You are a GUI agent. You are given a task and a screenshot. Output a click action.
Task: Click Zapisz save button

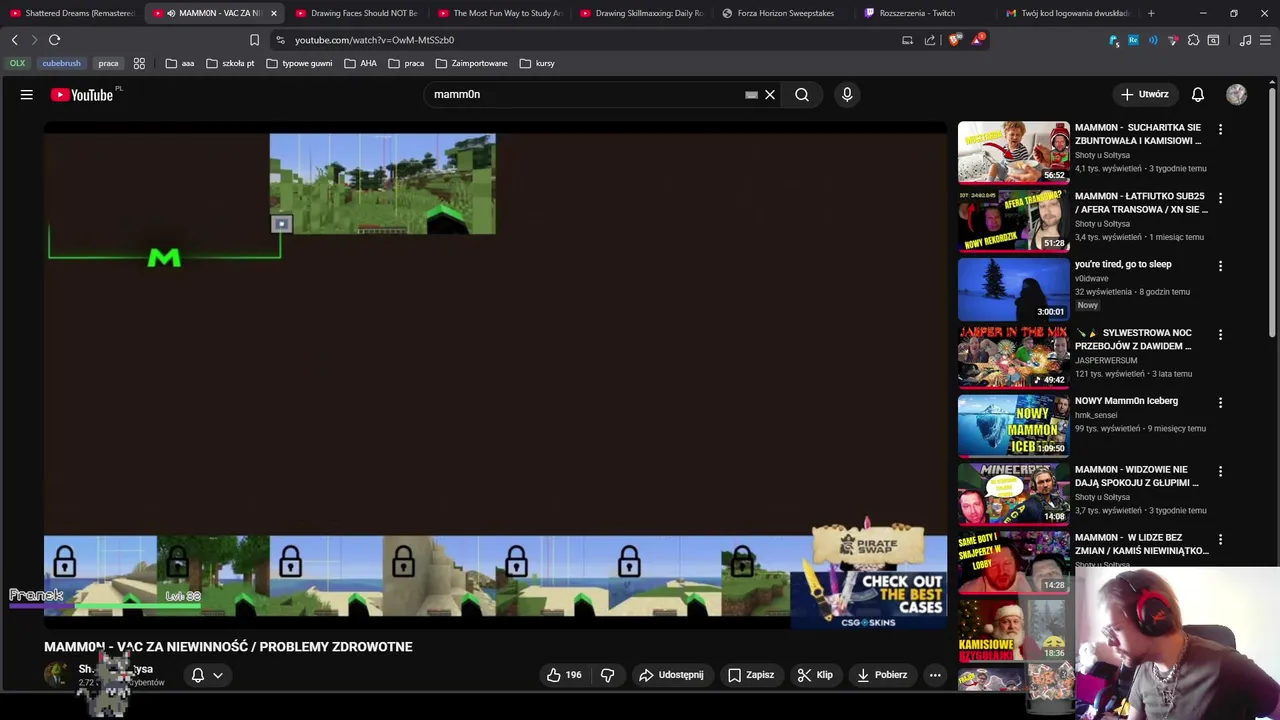pos(751,675)
